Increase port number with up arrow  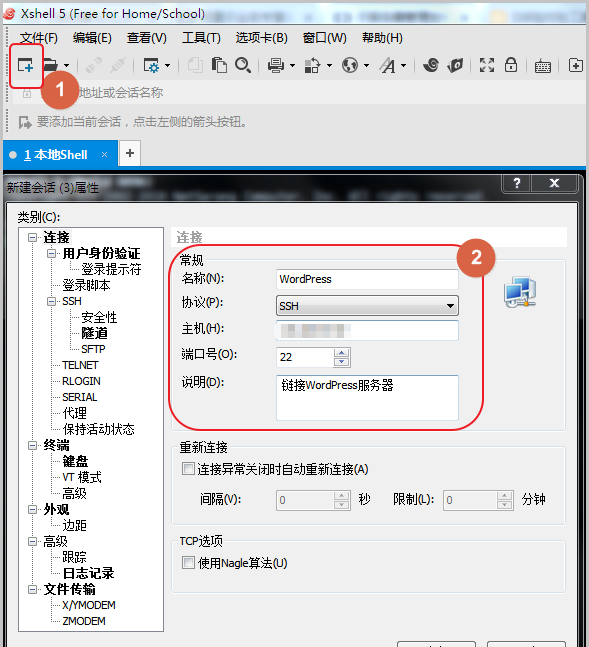coord(341,353)
